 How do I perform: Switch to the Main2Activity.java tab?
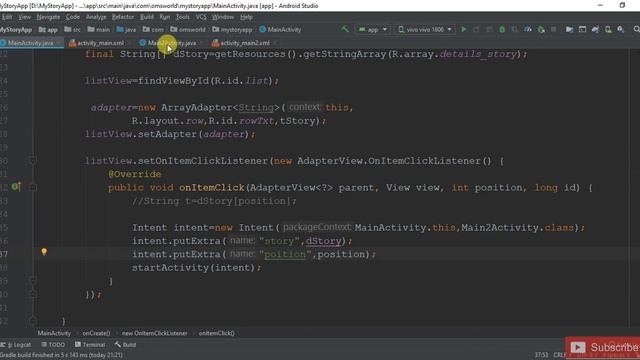[171, 43]
